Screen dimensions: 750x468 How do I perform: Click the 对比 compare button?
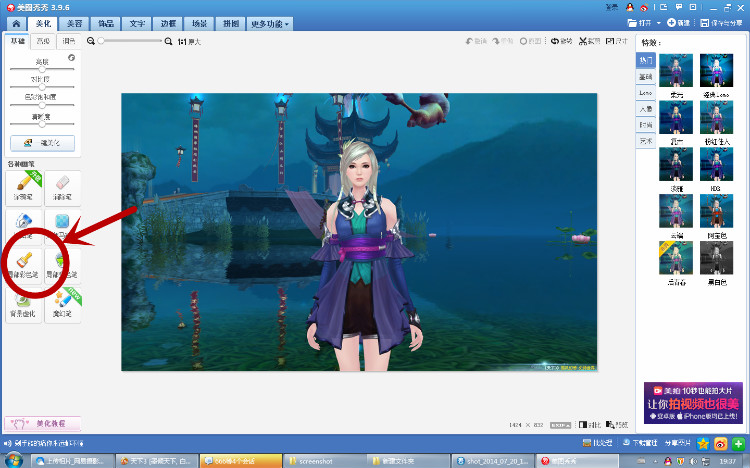click(x=590, y=424)
